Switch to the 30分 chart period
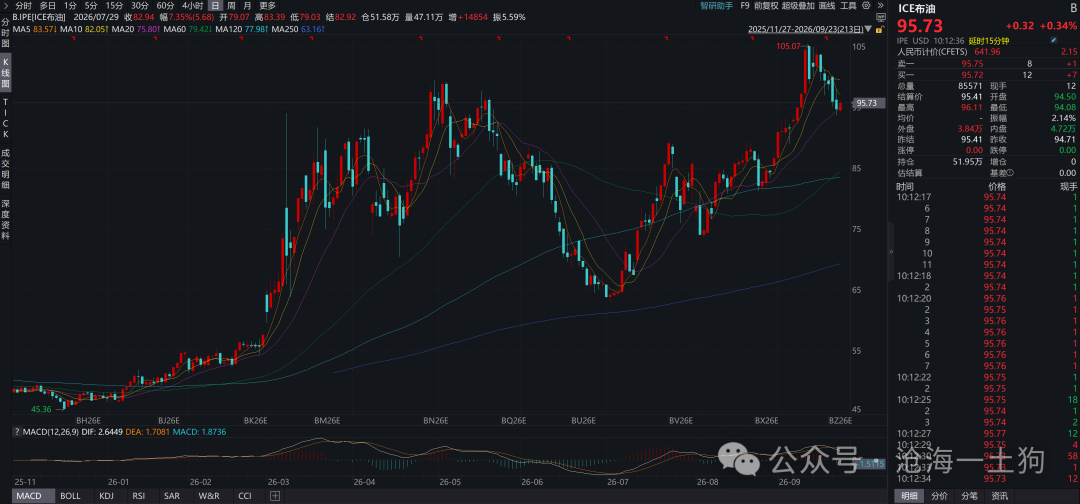 (x=140, y=5)
